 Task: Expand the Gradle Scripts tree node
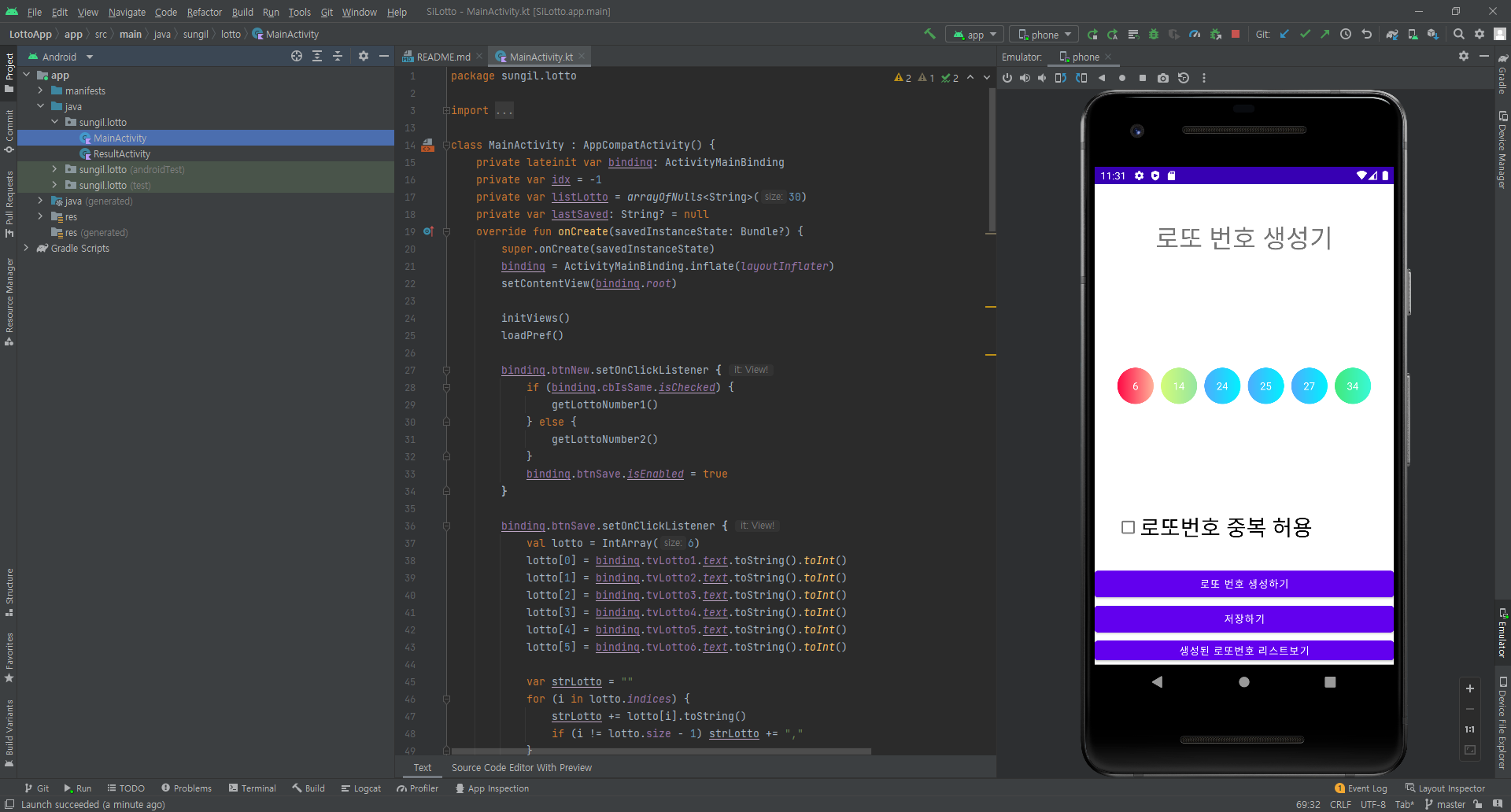(x=27, y=248)
